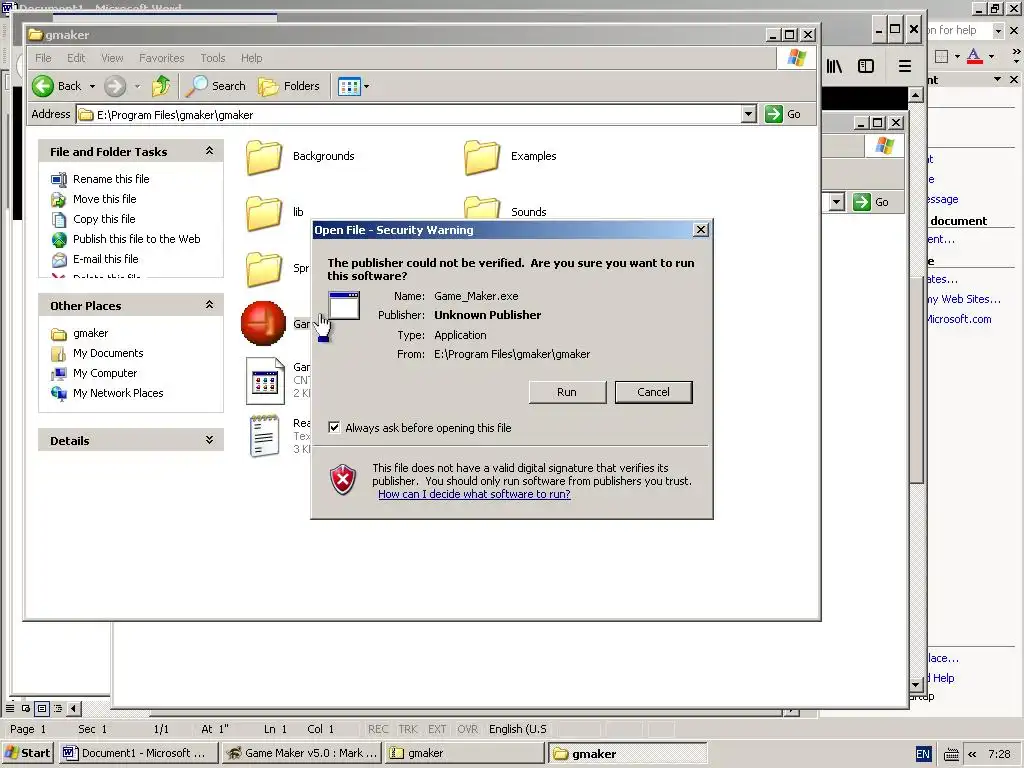This screenshot has height=768, width=1024.
Task: Click EN language indicator in tray
Action: [923, 754]
